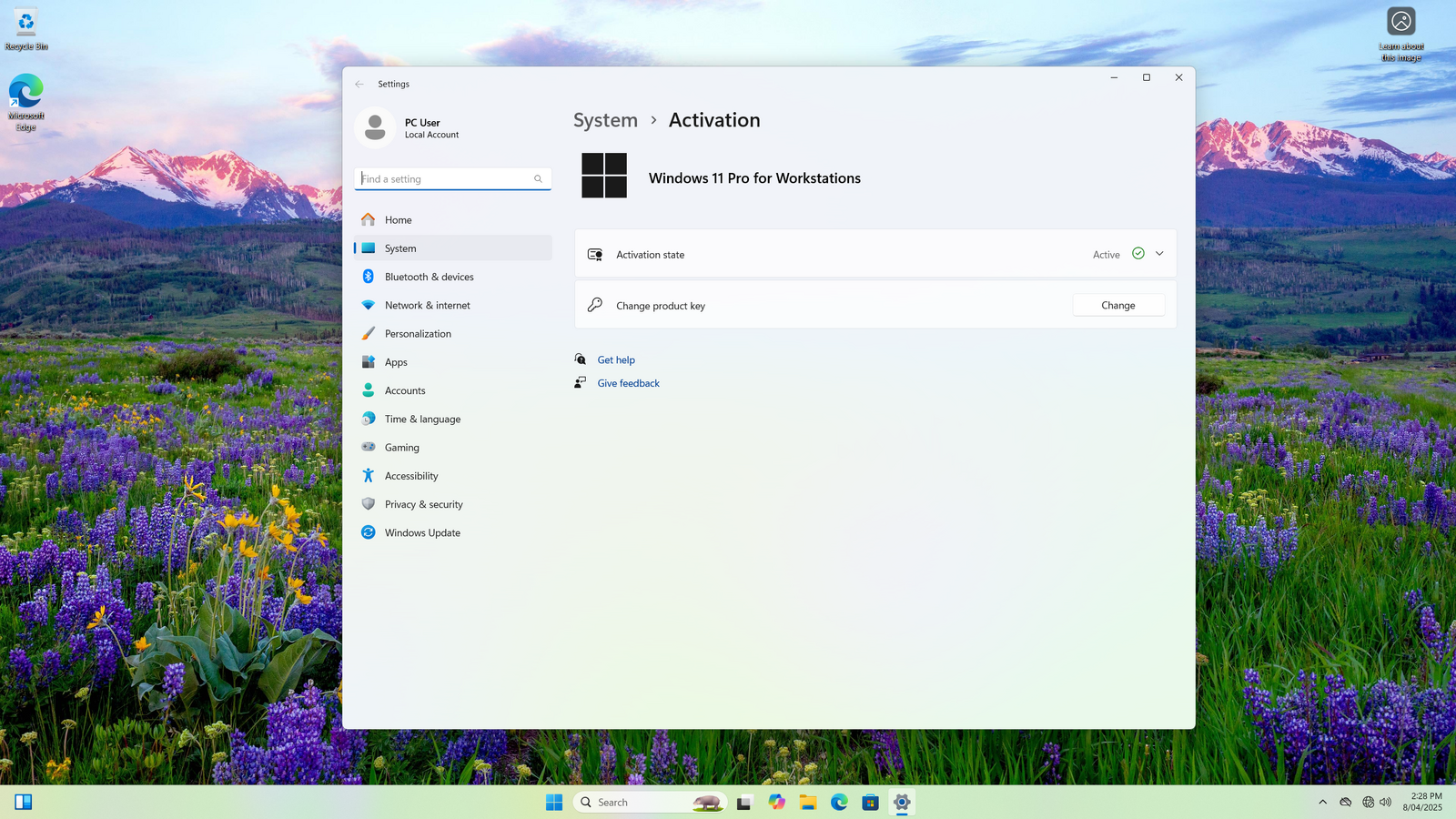Click the green Active checkmark icon

(x=1138, y=254)
